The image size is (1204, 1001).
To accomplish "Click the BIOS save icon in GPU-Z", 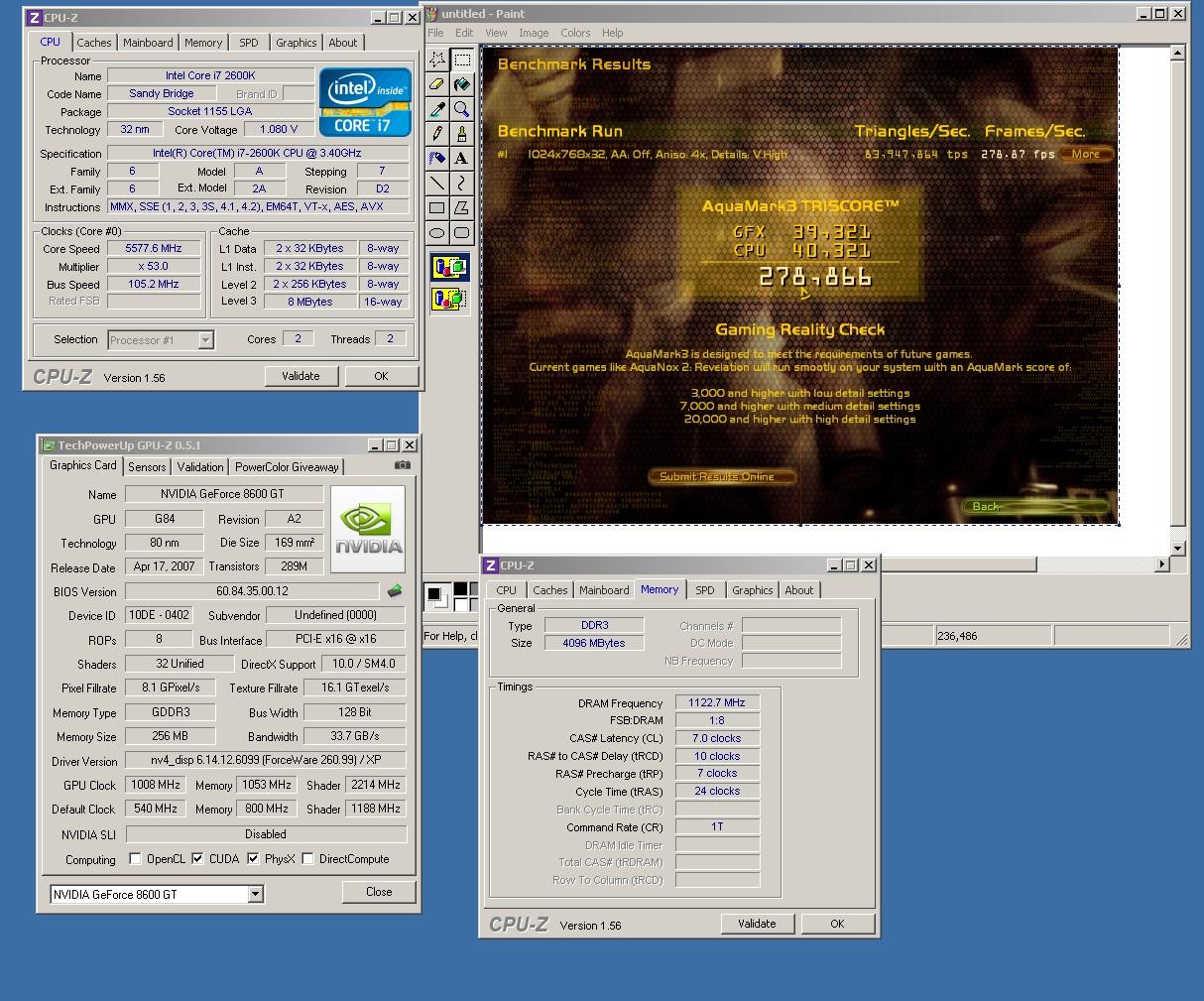I will (395, 591).
